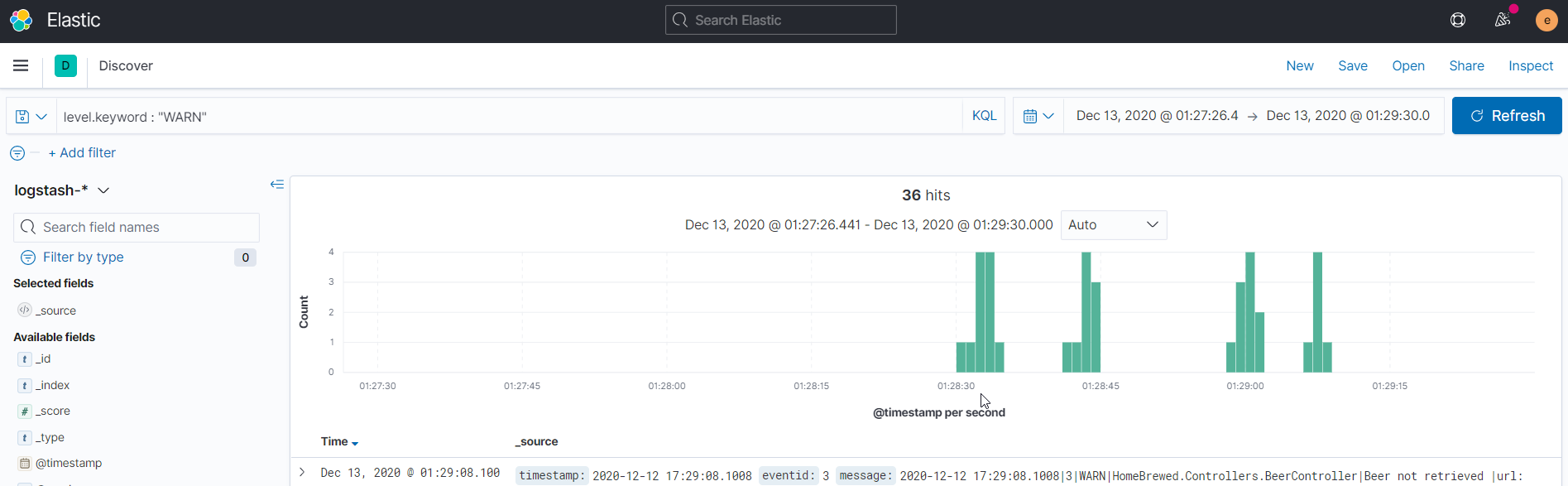Click the Search Elastic magnifier icon
The width and height of the screenshot is (1568, 486).
pyautogui.click(x=680, y=20)
